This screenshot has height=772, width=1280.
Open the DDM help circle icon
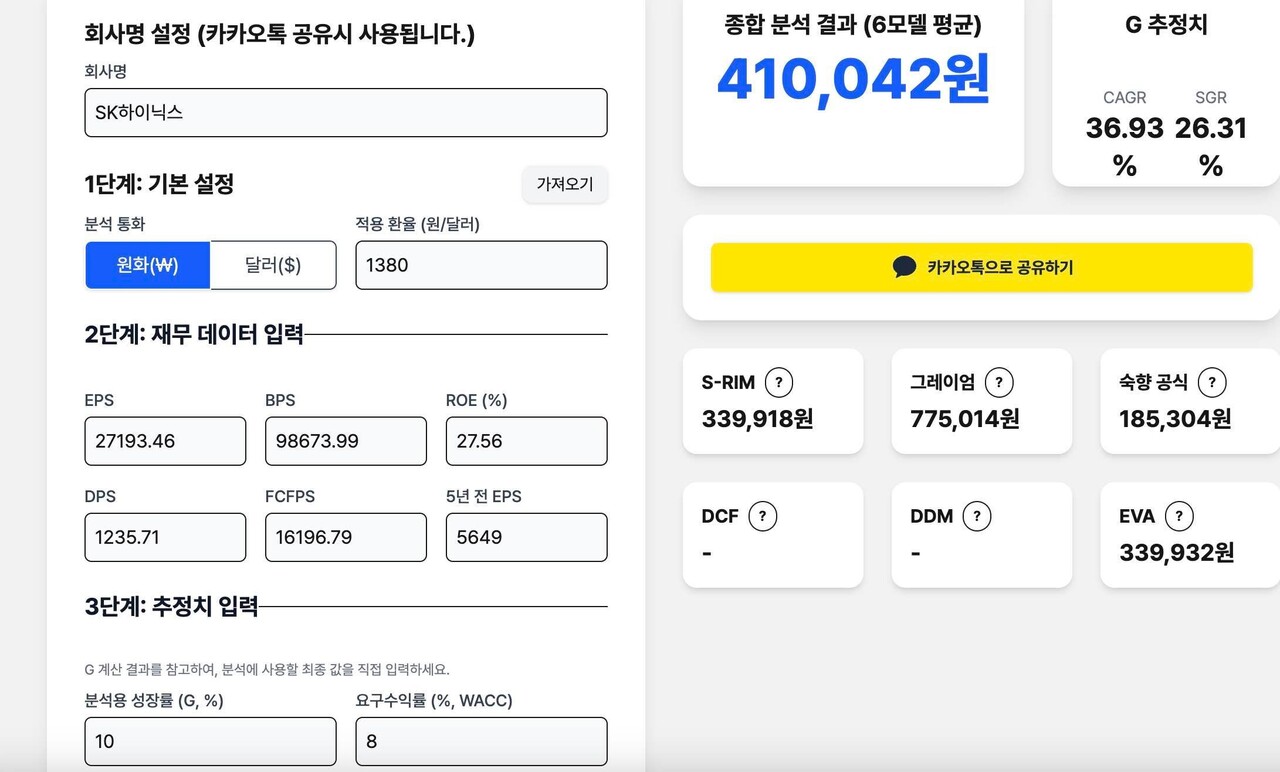(x=975, y=516)
